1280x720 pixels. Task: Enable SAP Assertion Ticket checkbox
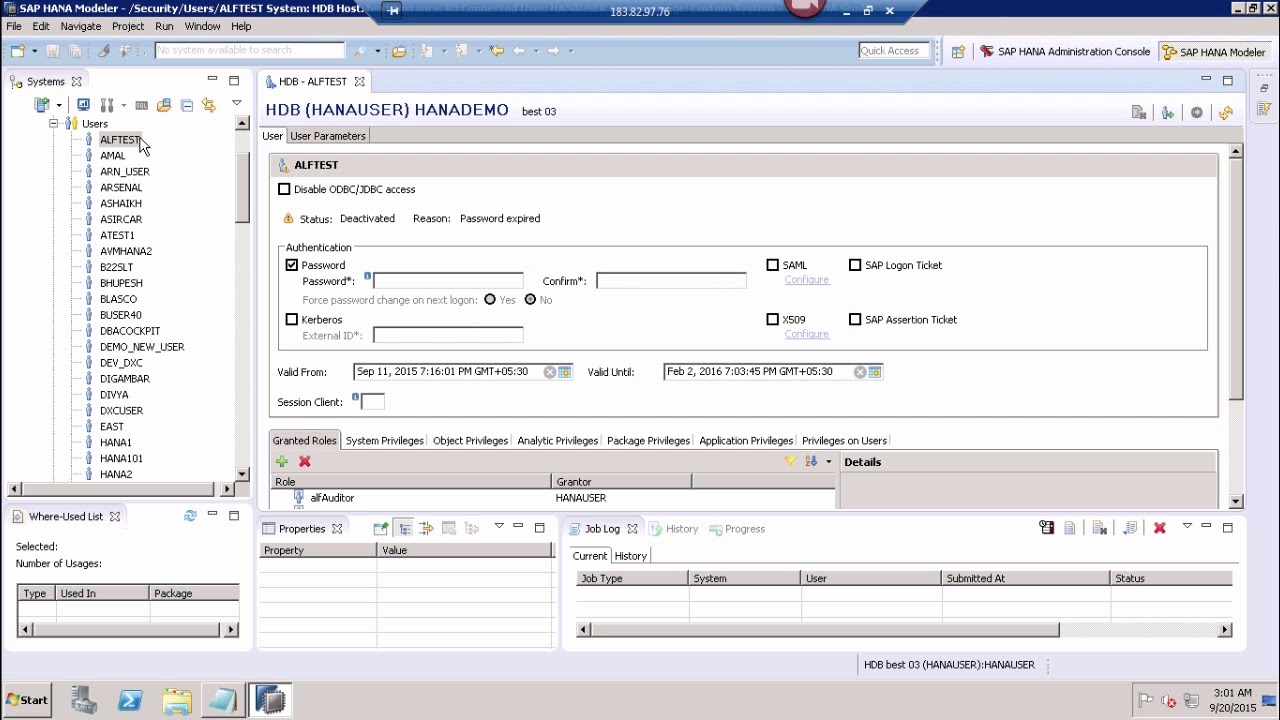pyautogui.click(x=855, y=319)
